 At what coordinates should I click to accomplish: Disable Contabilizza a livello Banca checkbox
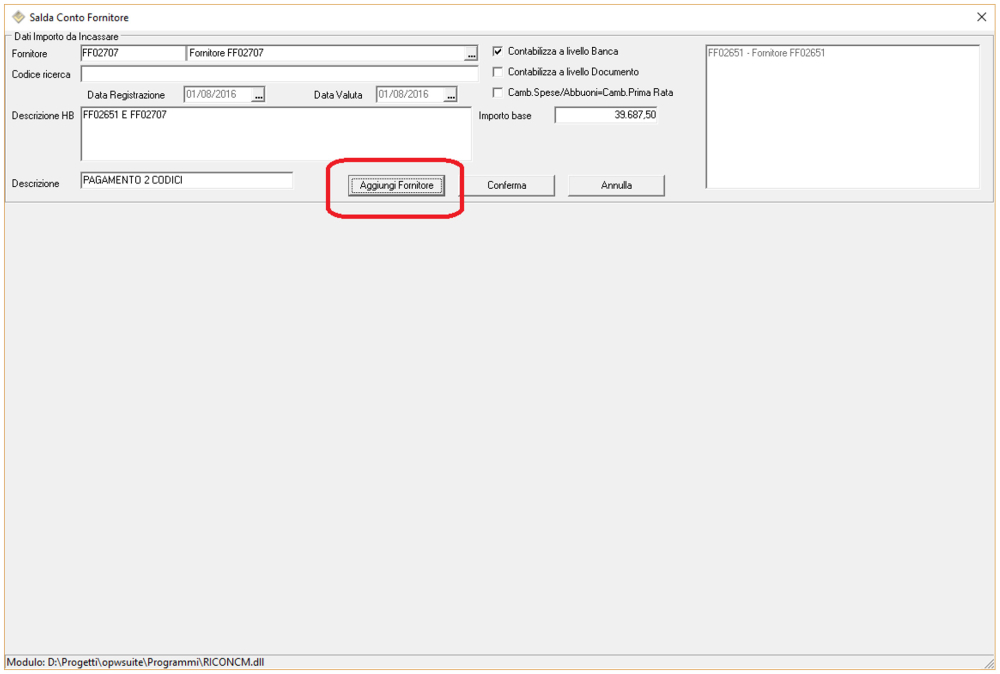click(x=498, y=51)
